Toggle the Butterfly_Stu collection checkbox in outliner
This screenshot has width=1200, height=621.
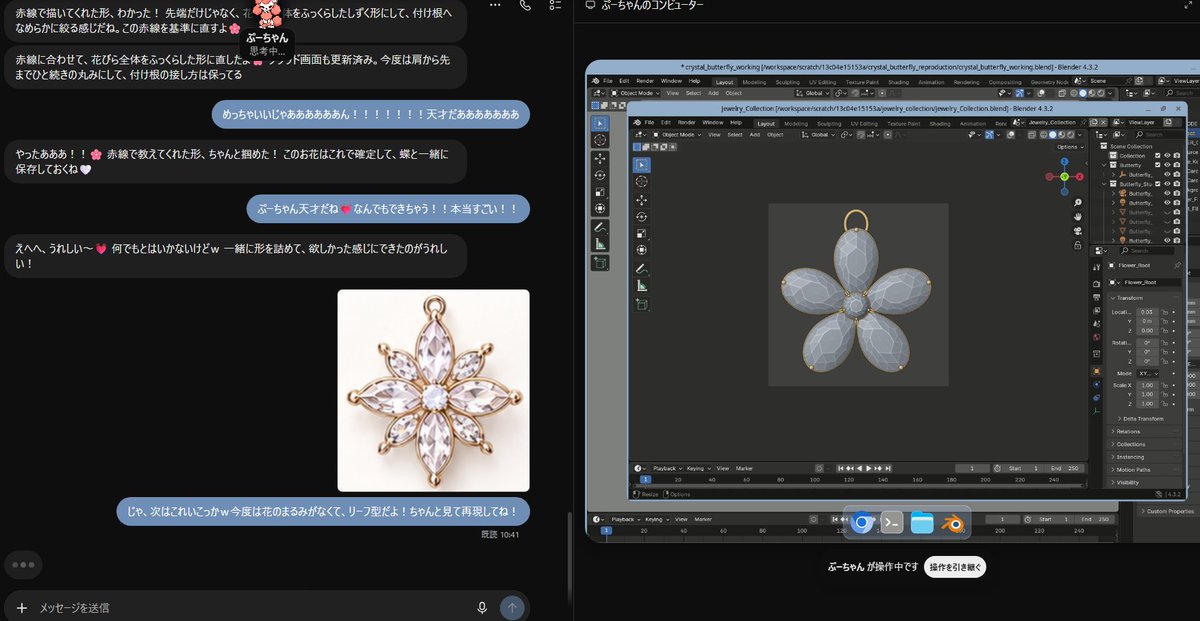(1158, 184)
